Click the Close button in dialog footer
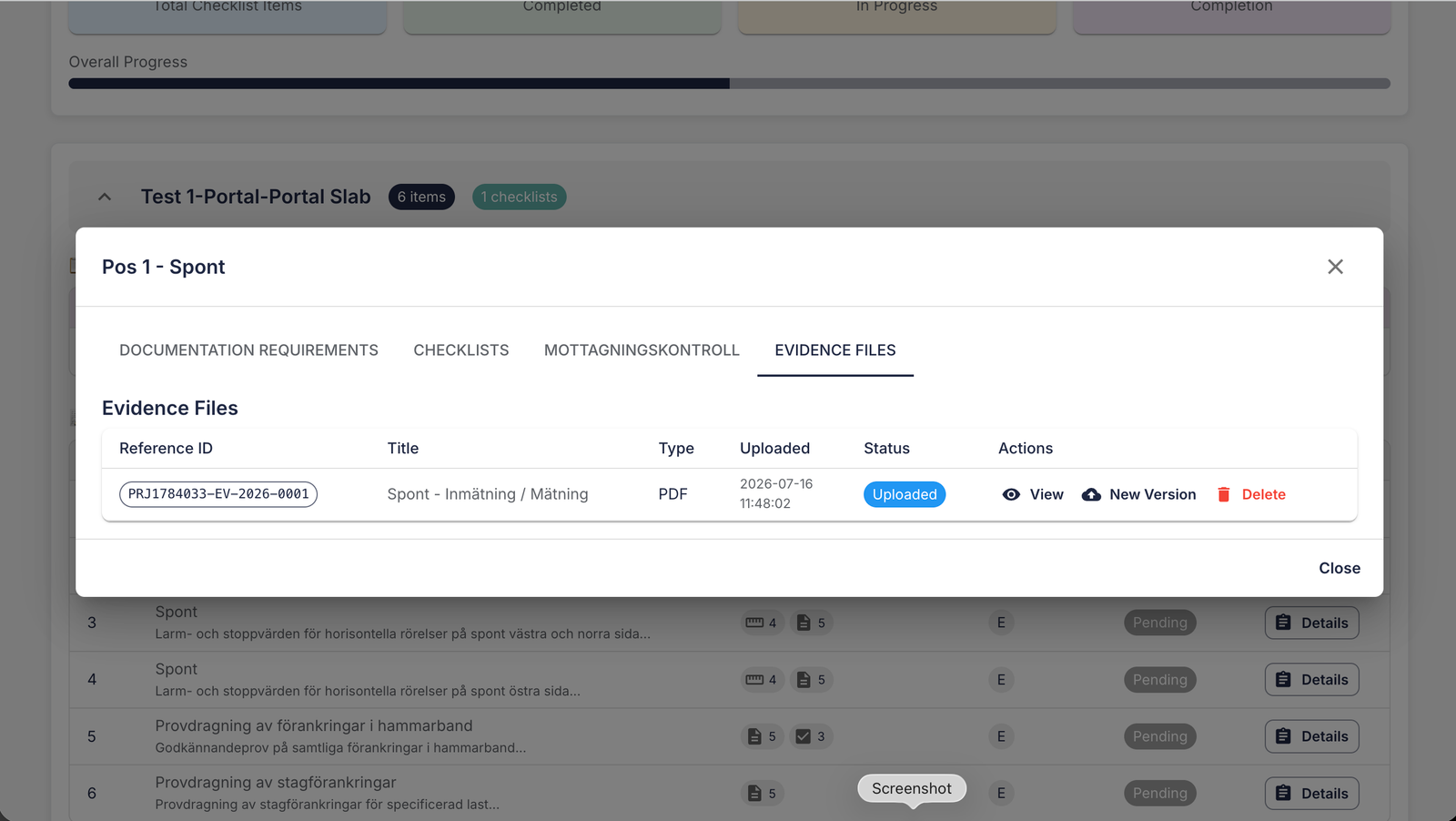This screenshot has height=821, width=1456. 1340,568
